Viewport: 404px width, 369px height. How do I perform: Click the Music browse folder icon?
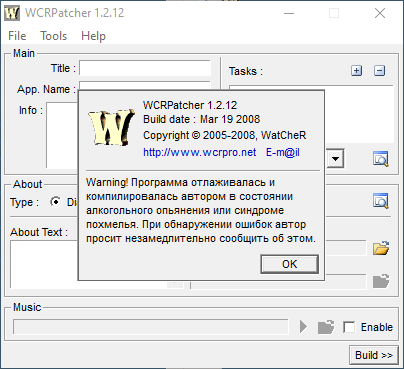click(x=326, y=327)
